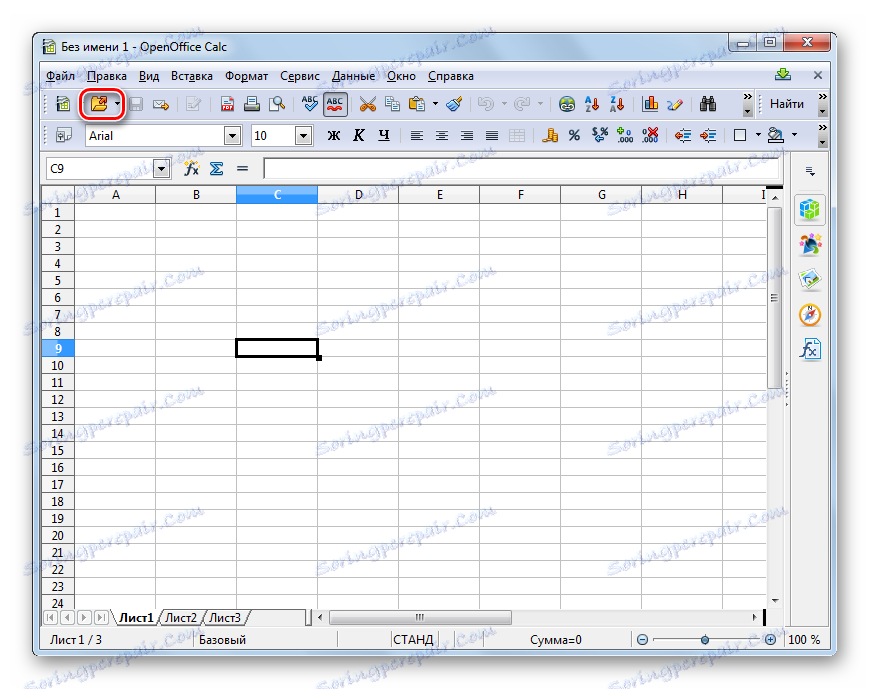Image resolution: width=870 pixels, height=689 pixels.
Task: Click the Print printer icon
Action: tap(252, 104)
